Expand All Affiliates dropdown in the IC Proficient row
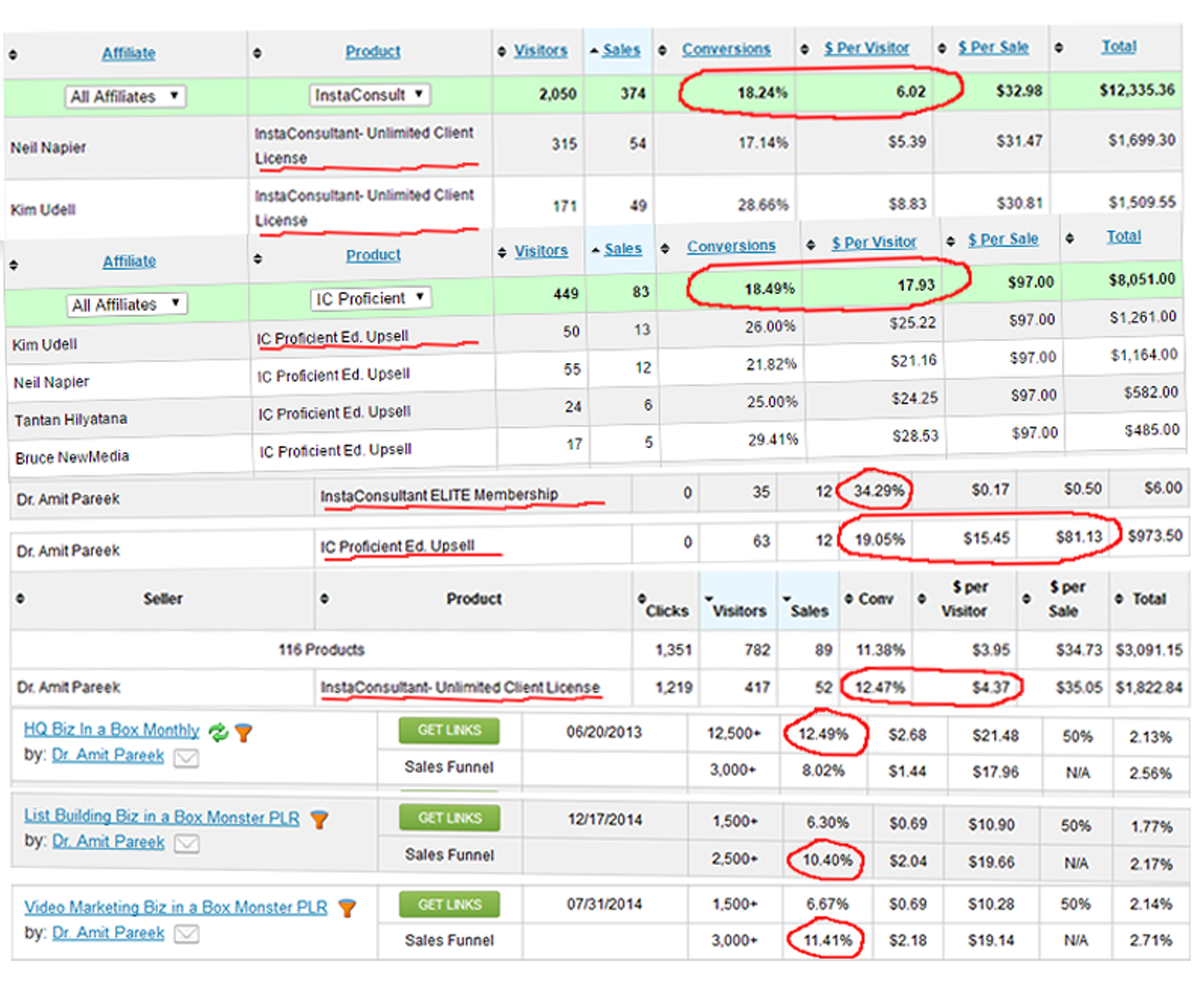1200x1000 pixels. coord(128,304)
